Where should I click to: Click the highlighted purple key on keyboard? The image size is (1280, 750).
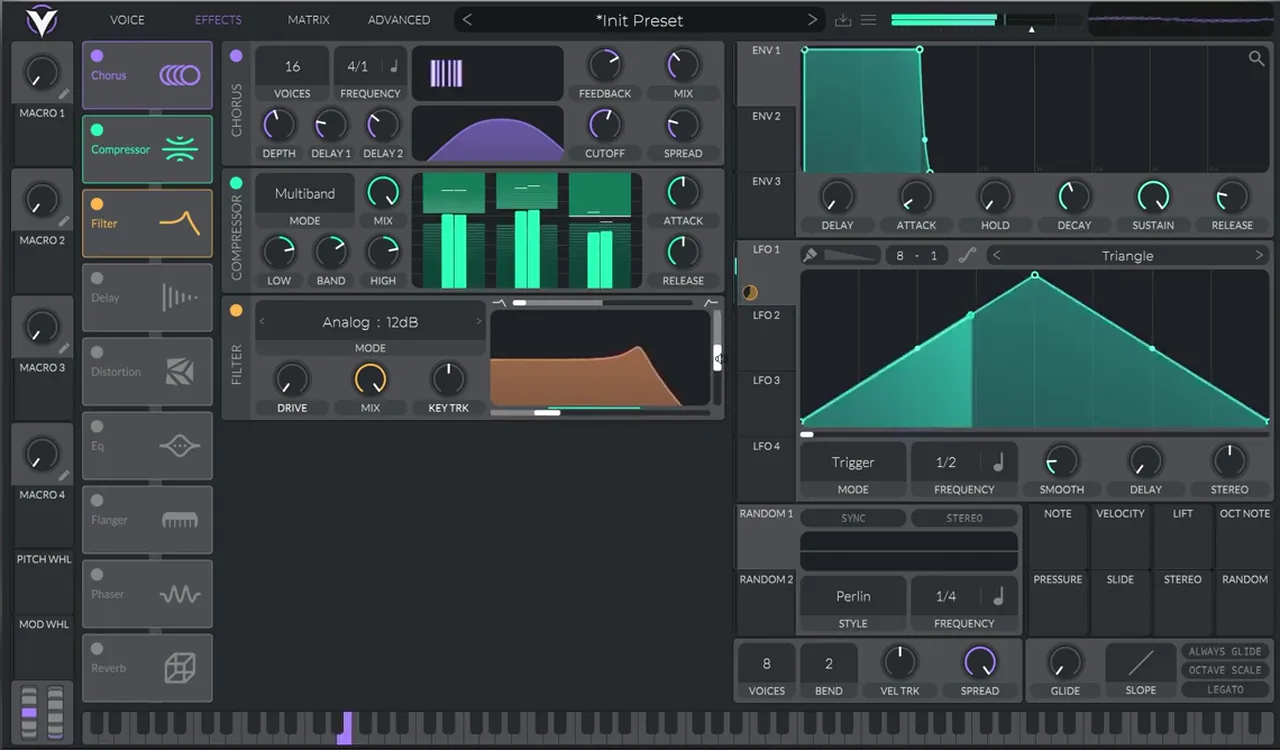(x=344, y=727)
